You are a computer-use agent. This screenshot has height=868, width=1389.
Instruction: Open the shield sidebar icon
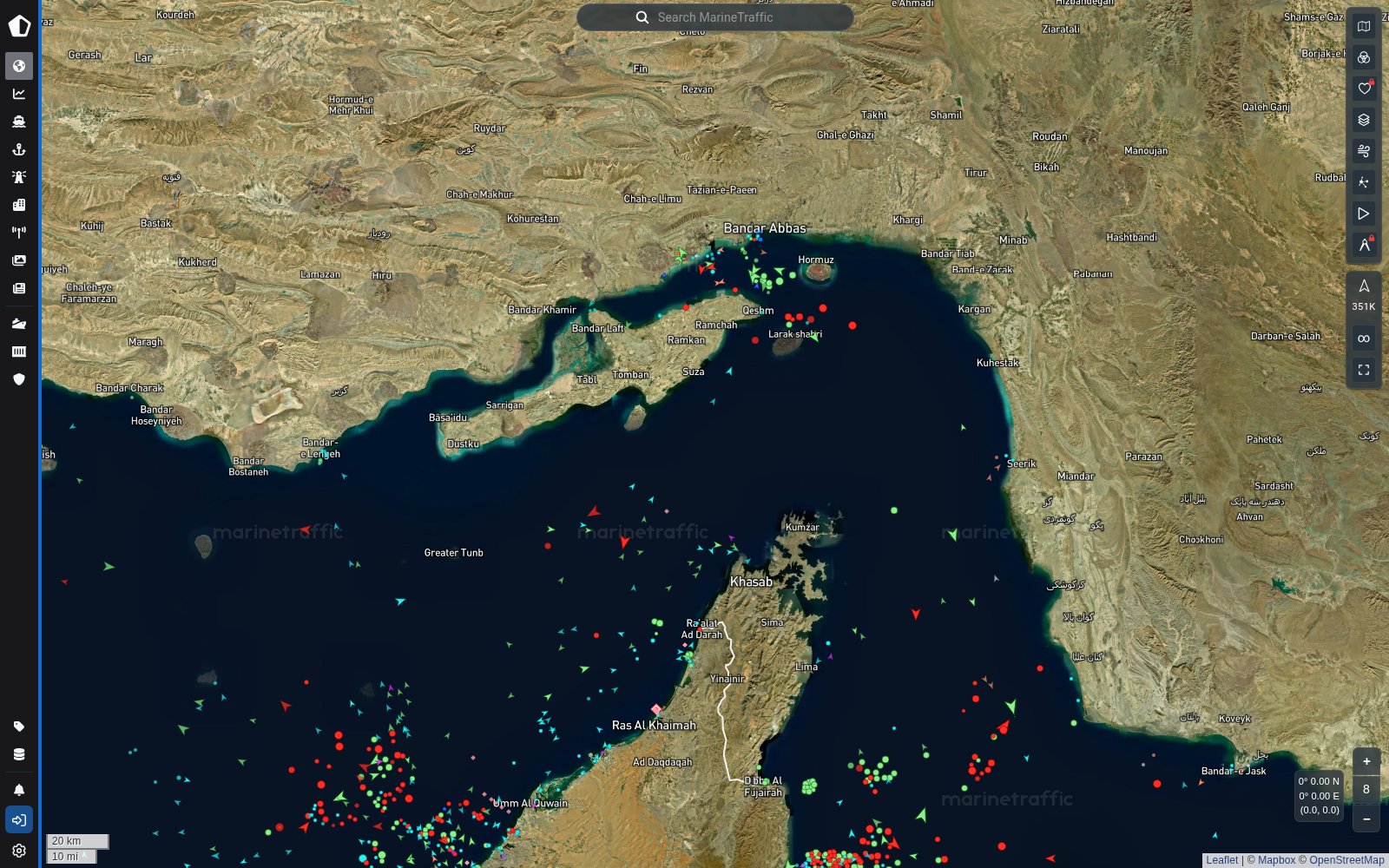point(19,379)
